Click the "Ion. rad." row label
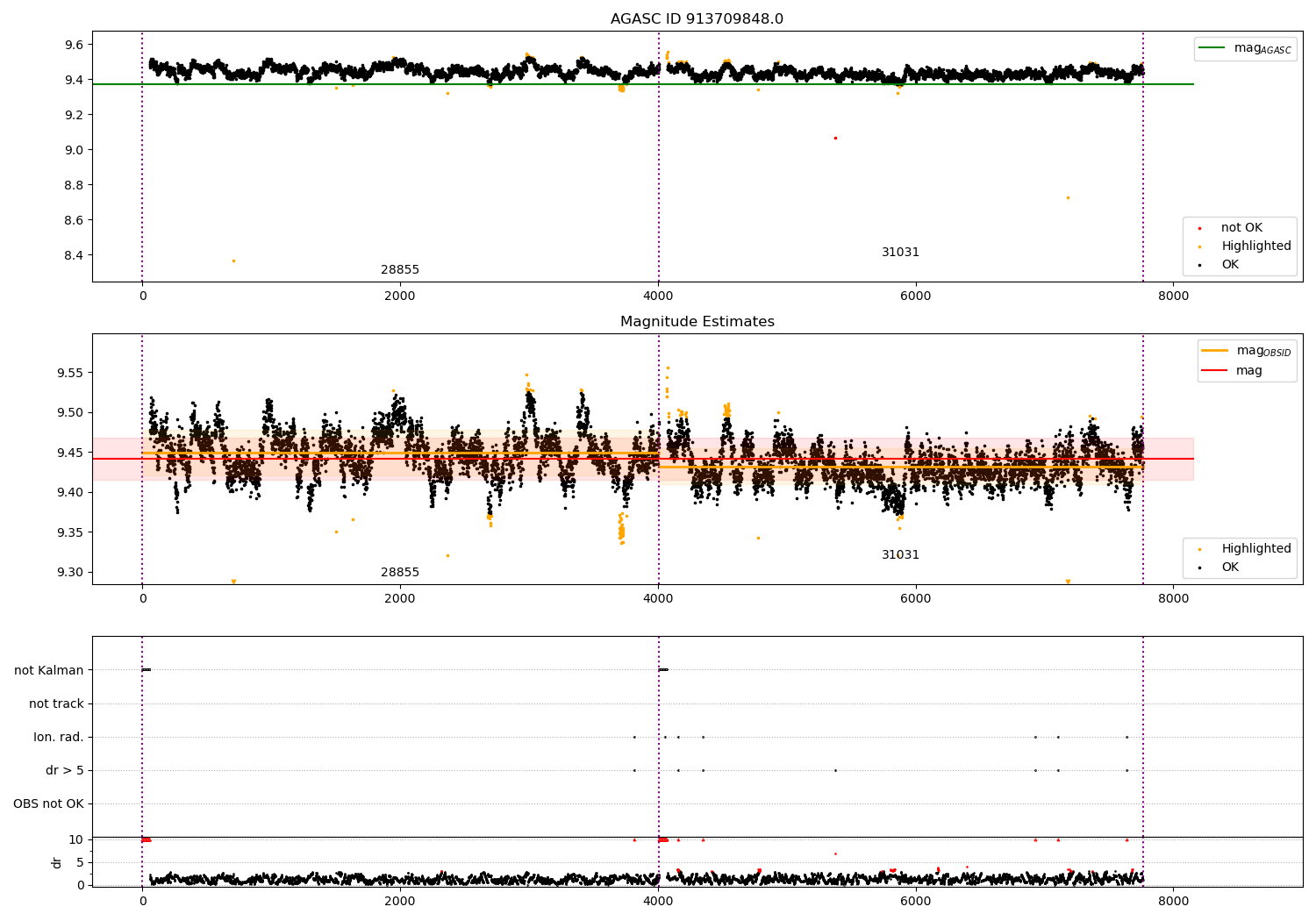1316x921 pixels. 59,738
